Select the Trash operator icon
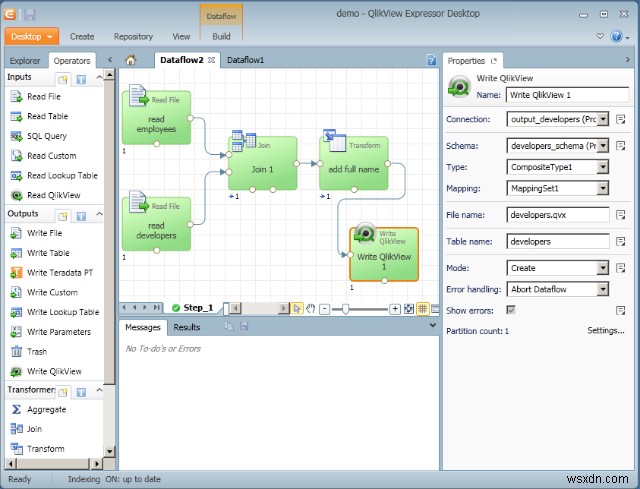The height and width of the screenshot is (489, 640). pos(16,351)
